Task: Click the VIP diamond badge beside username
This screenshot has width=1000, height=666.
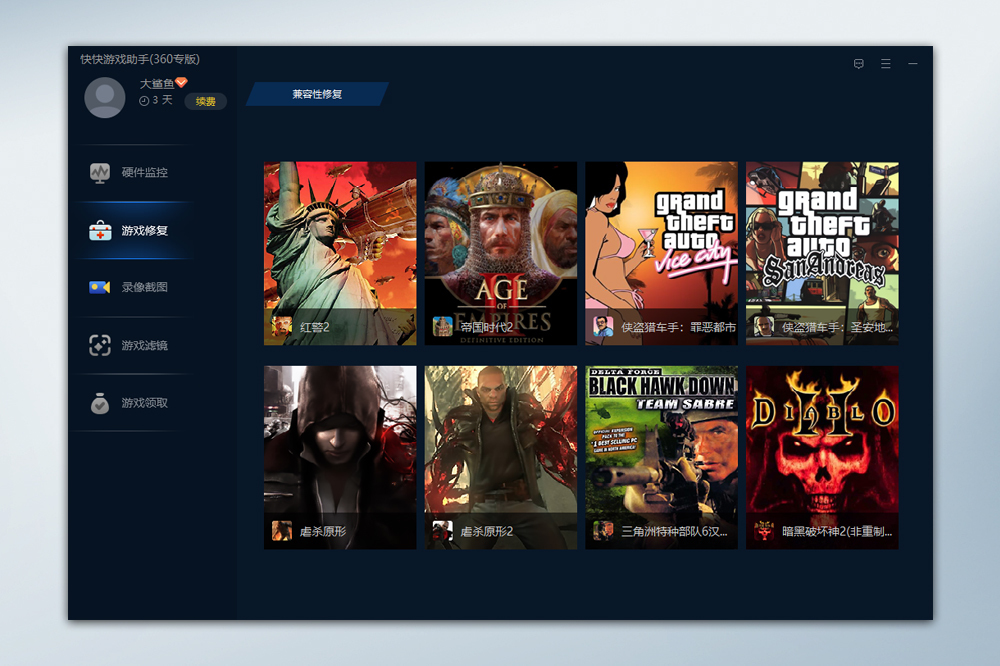Action: pyautogui.click(x=182, y=83)
